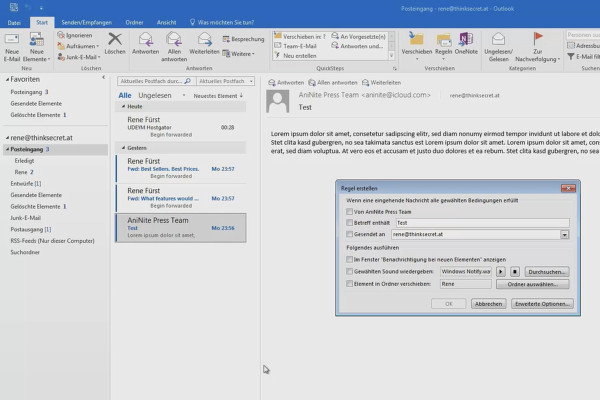Select the Entwürfe [1] folder
The image size is (600, 400).
[x=26, y=184]
